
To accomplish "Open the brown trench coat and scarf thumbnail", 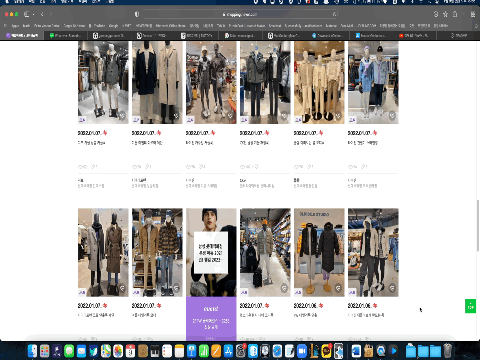I will tap(103, 252).
